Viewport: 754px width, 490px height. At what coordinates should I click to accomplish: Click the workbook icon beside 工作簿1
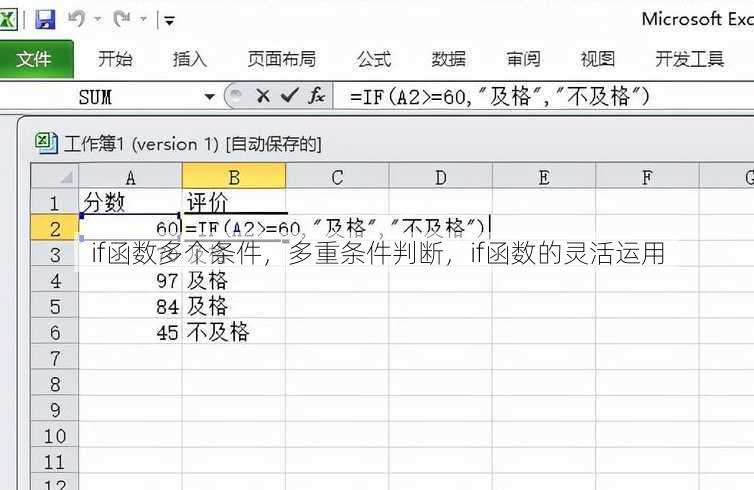(x=46, y=143)
